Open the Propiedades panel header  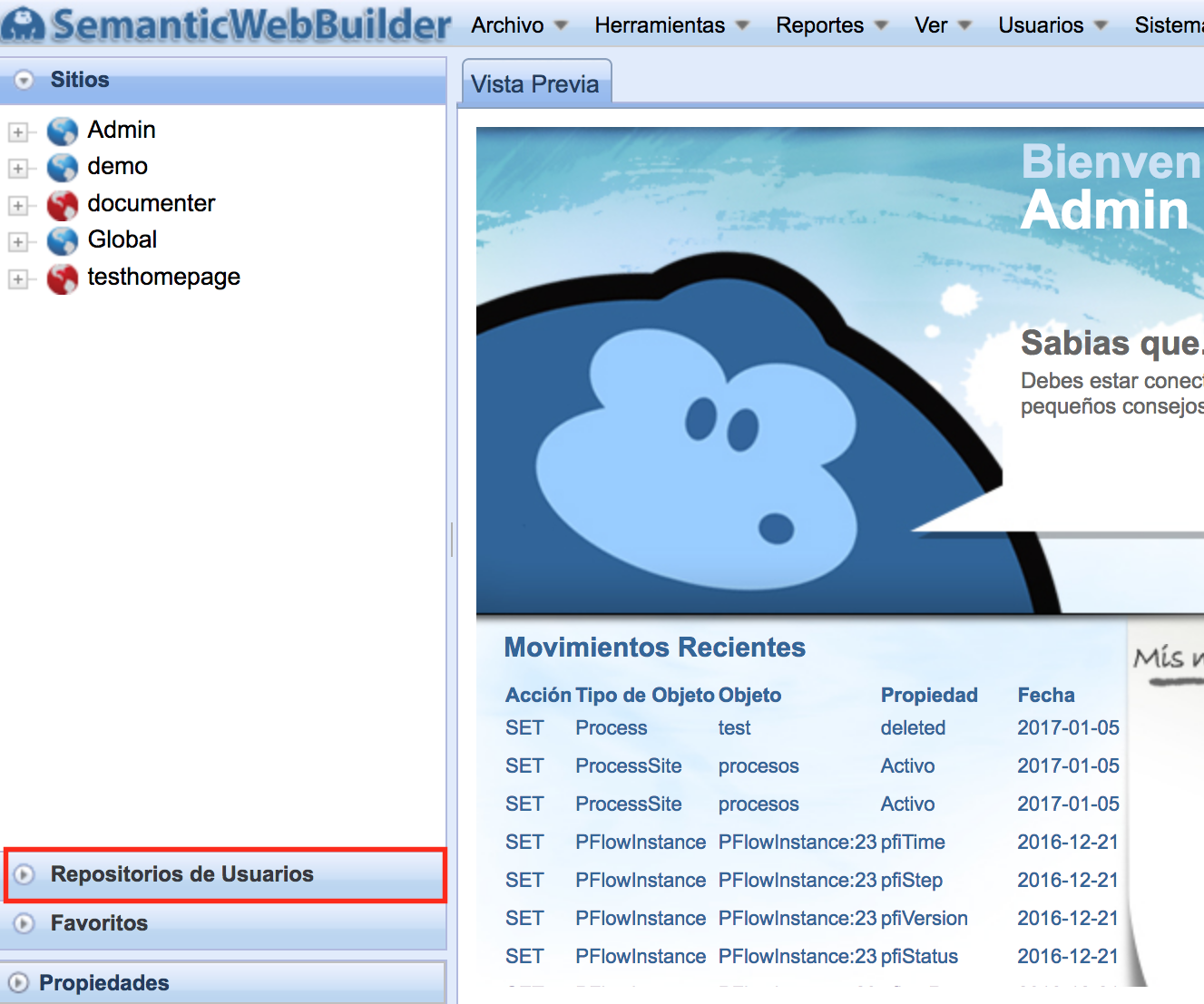click(x=223, y=983)
